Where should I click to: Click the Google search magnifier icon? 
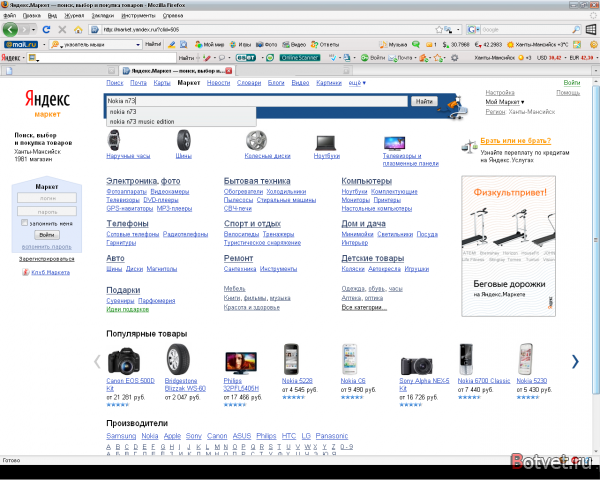576,29
